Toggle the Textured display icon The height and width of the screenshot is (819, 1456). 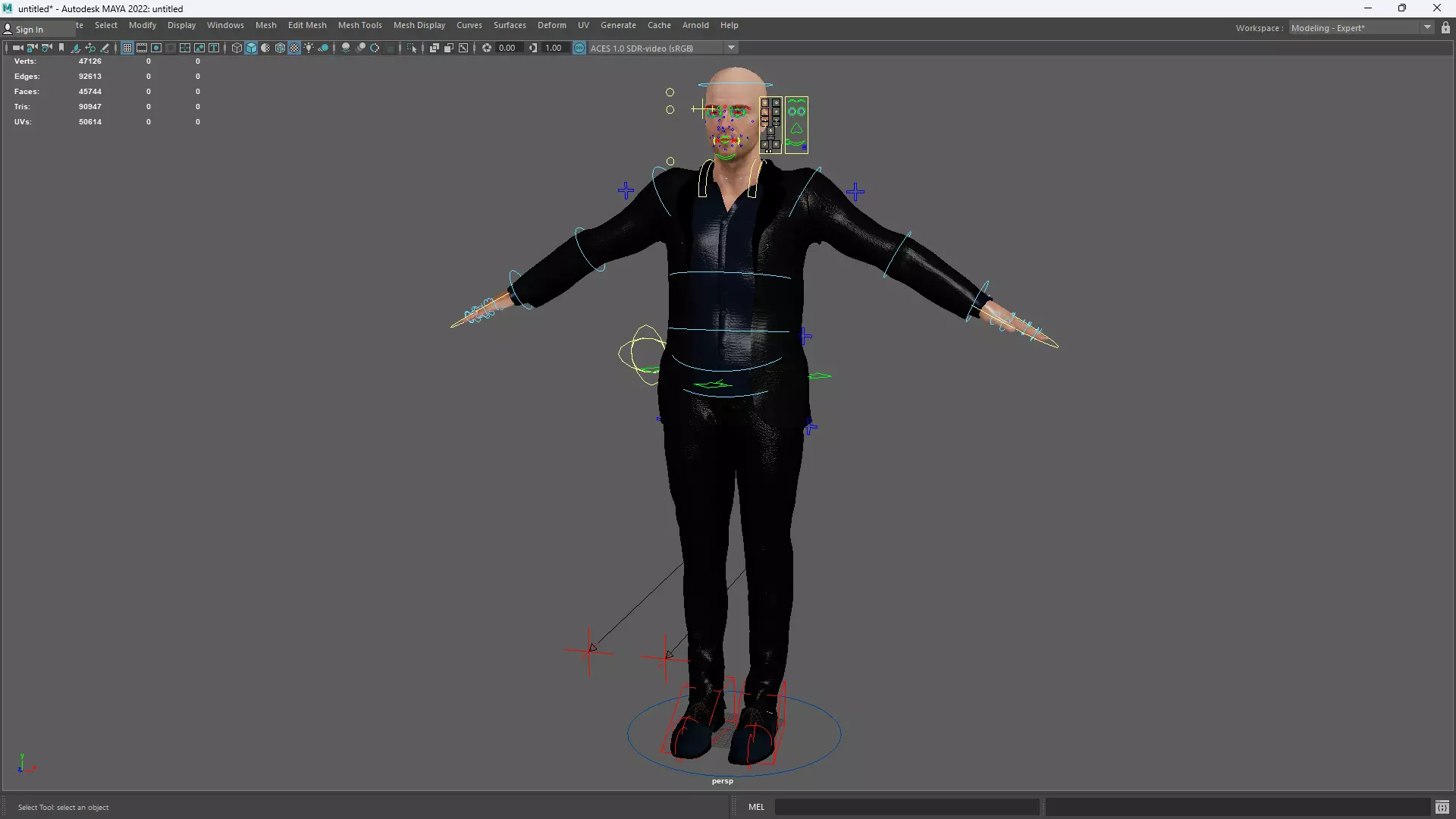tap(294, 48)
